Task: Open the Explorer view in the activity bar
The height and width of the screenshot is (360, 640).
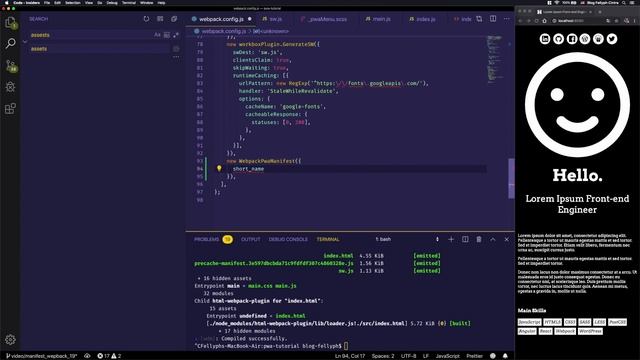Action: (11, 22)
